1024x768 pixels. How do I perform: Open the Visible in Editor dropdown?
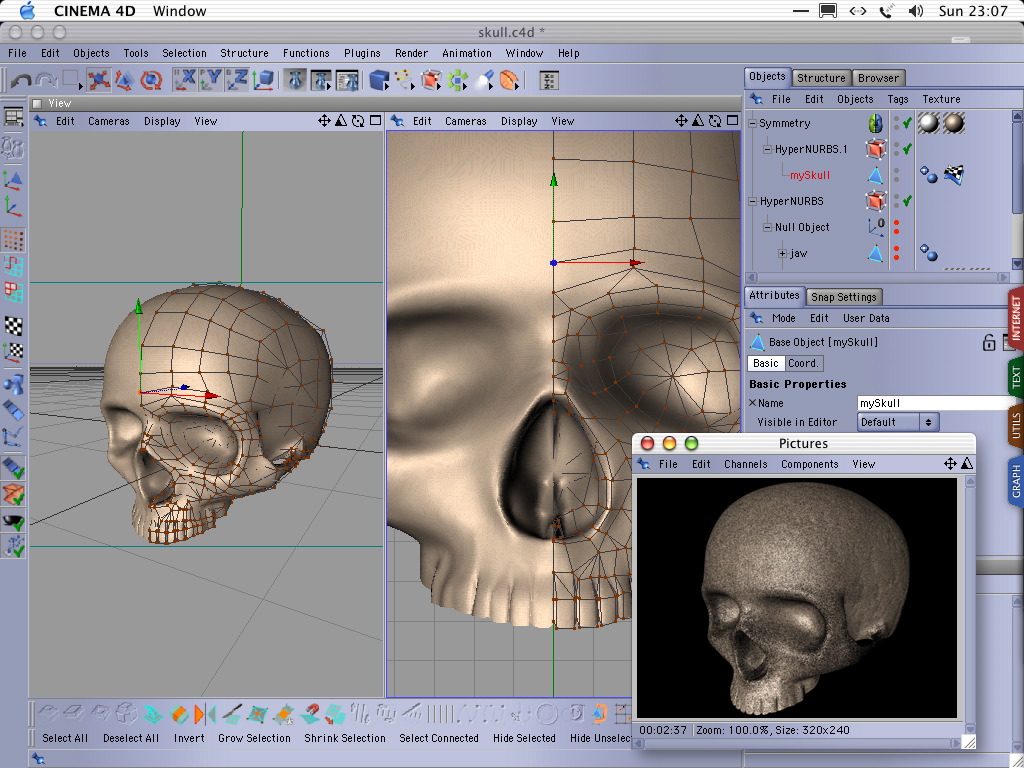[898, 422]
